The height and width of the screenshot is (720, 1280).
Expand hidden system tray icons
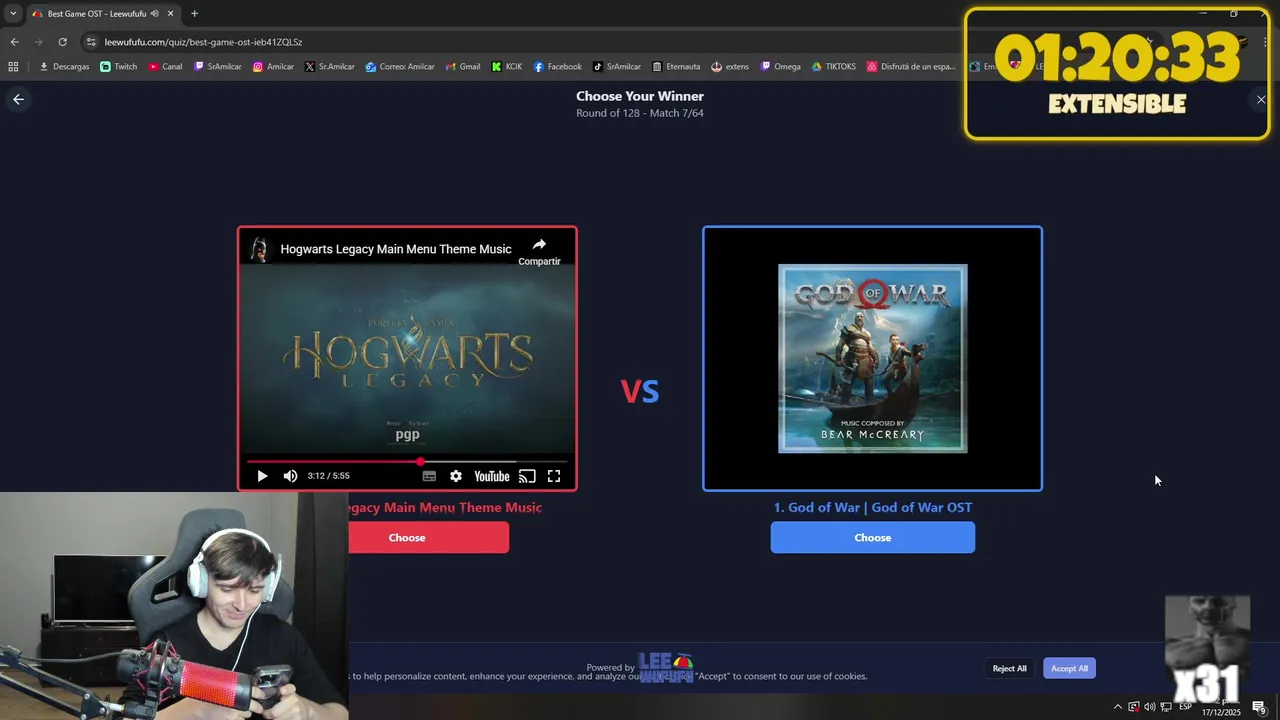[x=1118, y=707]
